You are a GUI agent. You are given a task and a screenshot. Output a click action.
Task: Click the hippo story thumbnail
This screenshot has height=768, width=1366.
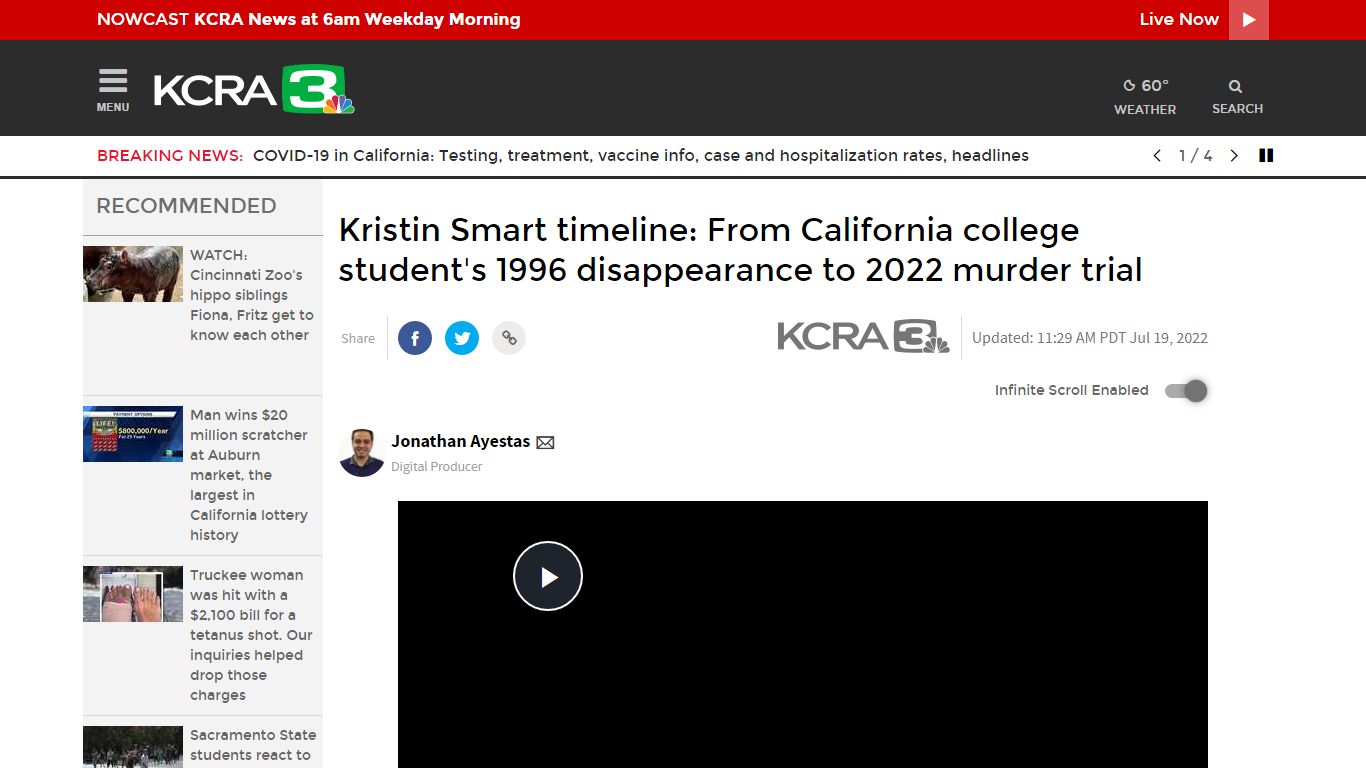(133, 274)
